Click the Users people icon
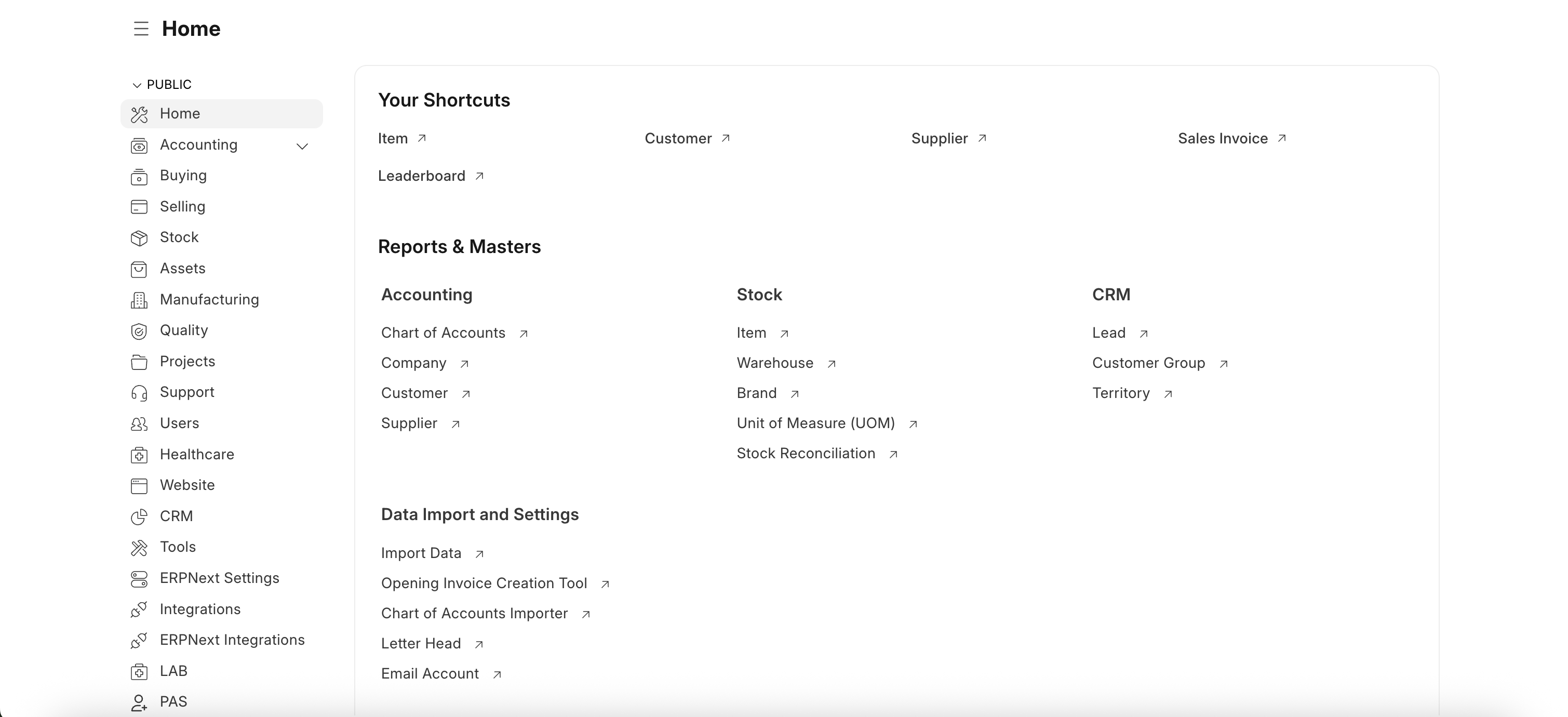This screenshot has height=717, width=1568. click(139, 424)
